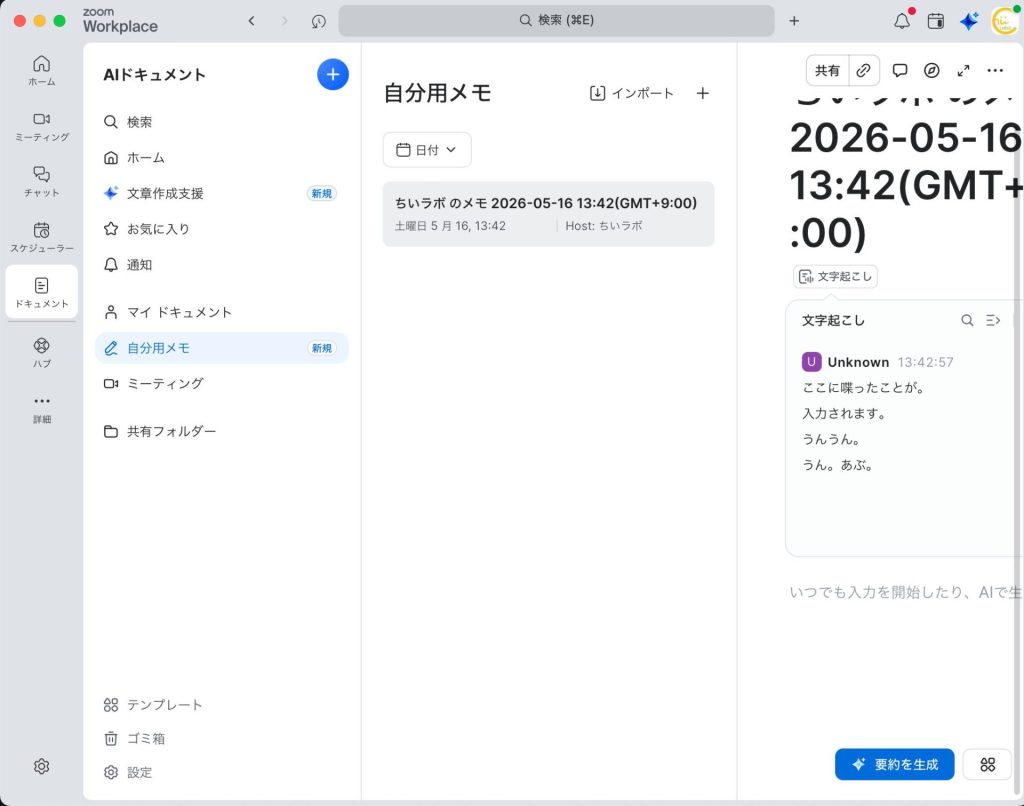Open ミーティング in documents sidebar
This screenshot has height=806, width=1024.
pyautogui.click(x=222, y=383)
